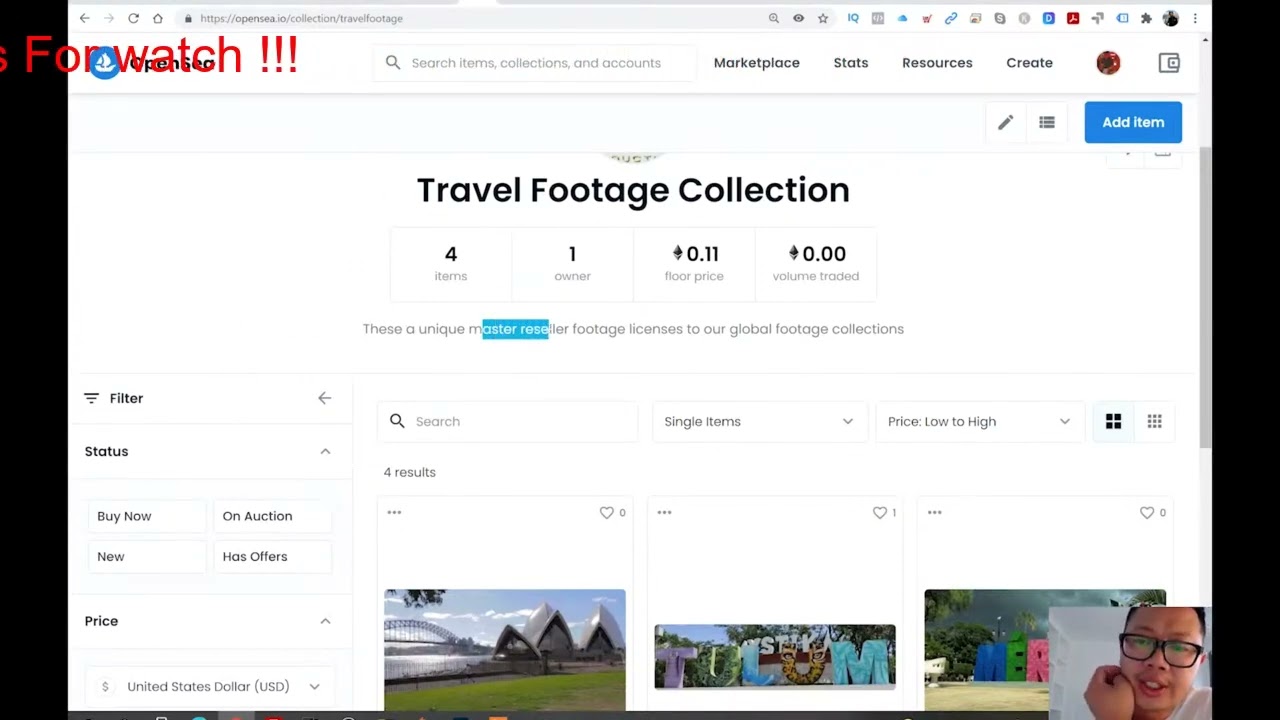Open the Tulum sign thumbnail
The image size is (1280, 720).
pyautogui.click(x=775, y=657)
